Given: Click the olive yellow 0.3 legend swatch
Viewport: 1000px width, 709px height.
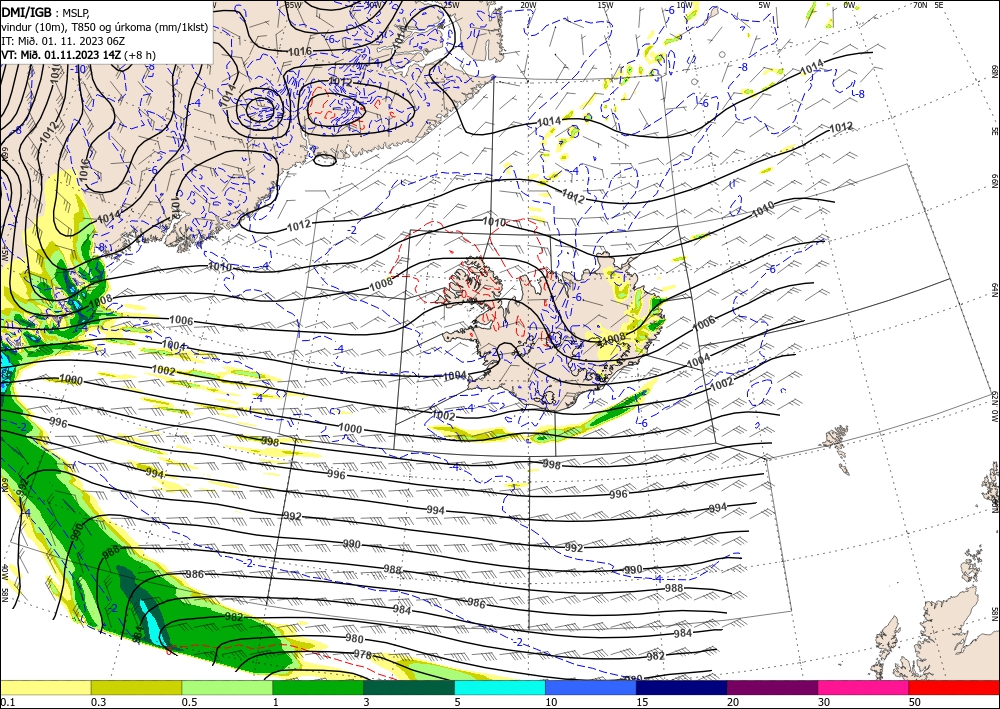Looking at the screenshot, I should 136,688.
